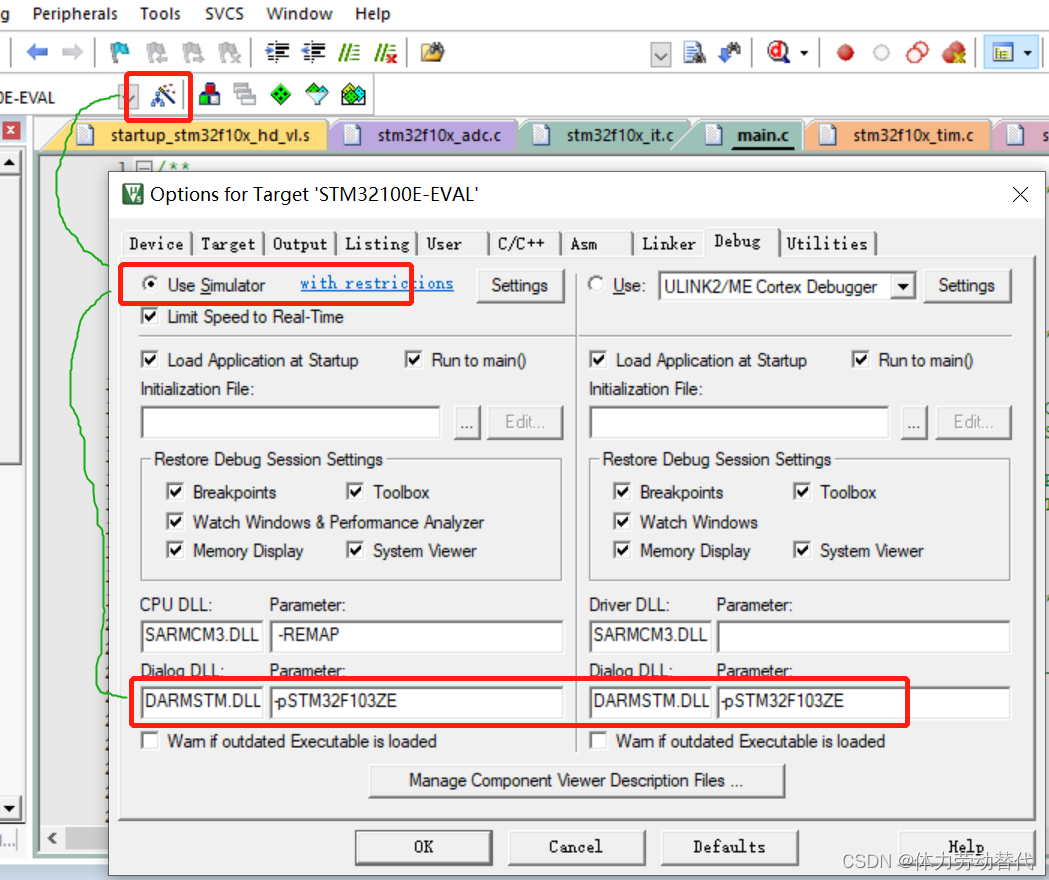Image resolution: width=1049 pixels, height=880 pixels.
Task: Kill all breakpoints icon
Action: tap(954, 52)
